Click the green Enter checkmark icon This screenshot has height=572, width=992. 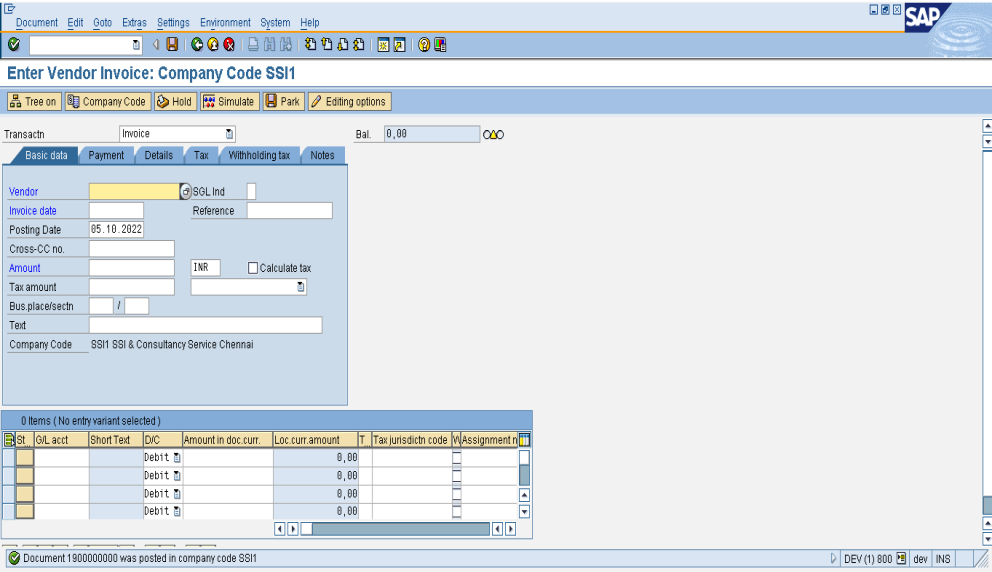pyautogui.click(x=13, y=45)
